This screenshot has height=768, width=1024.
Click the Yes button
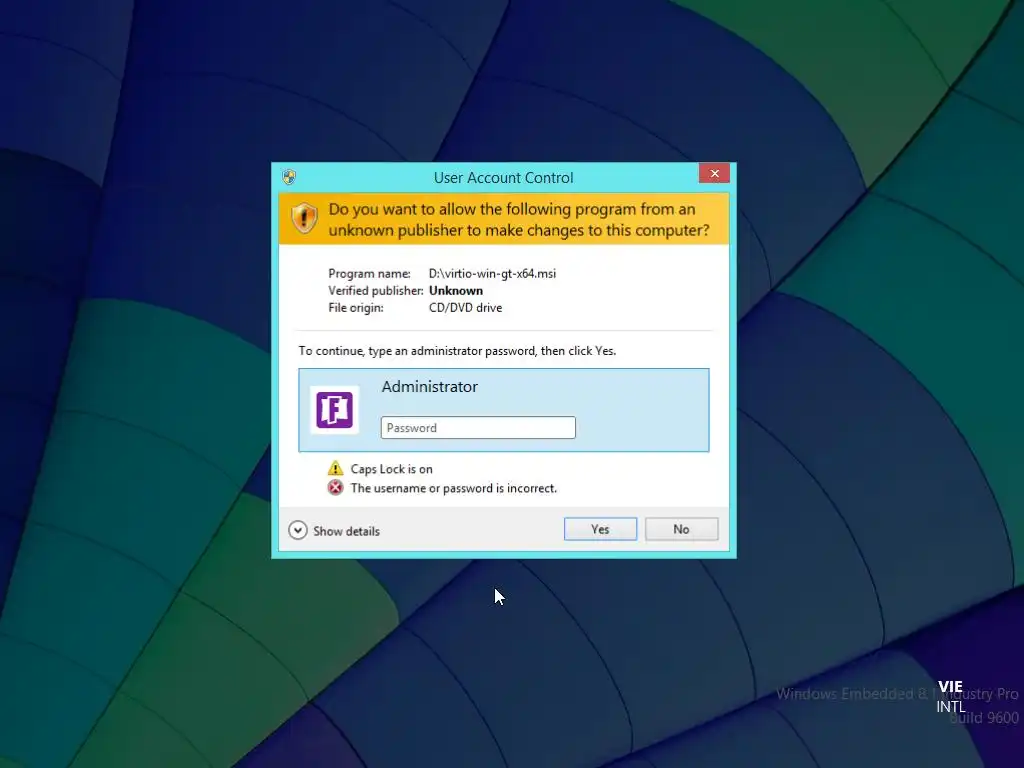[x=600, y=529]
